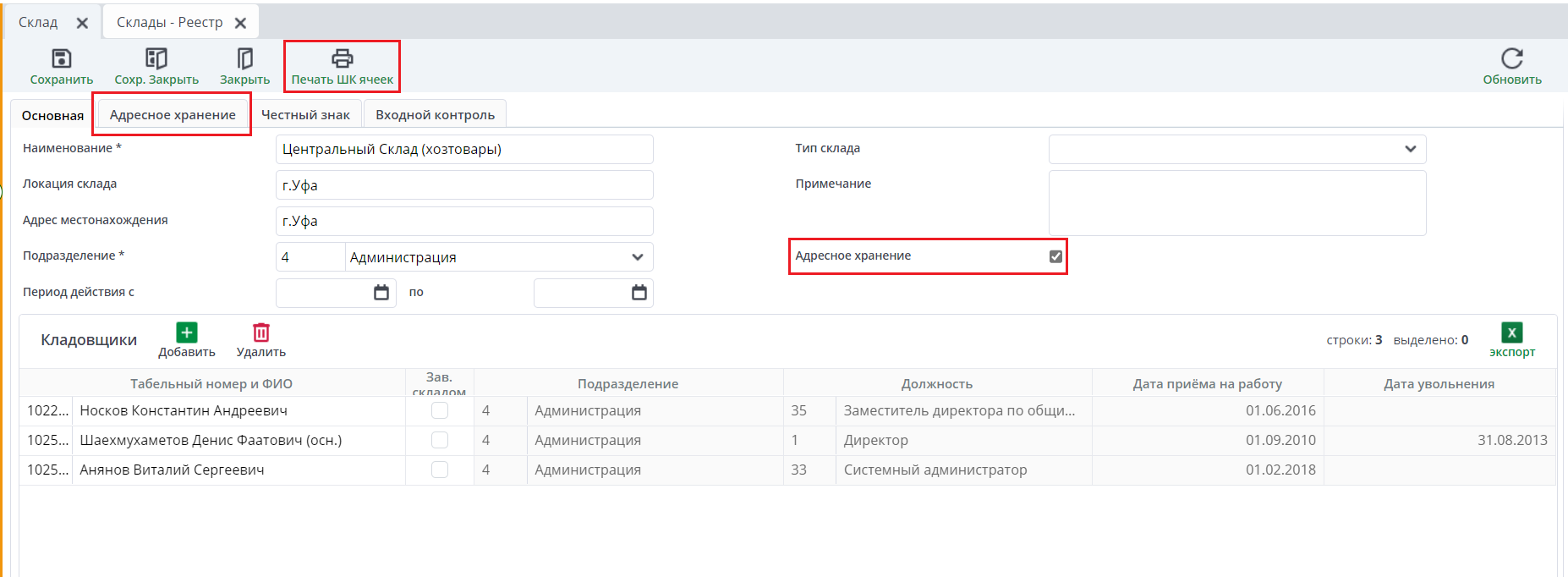Click the Закрыть toolbar icon
The height and width of the screenshot is (577, 1568).
(245, 58)
